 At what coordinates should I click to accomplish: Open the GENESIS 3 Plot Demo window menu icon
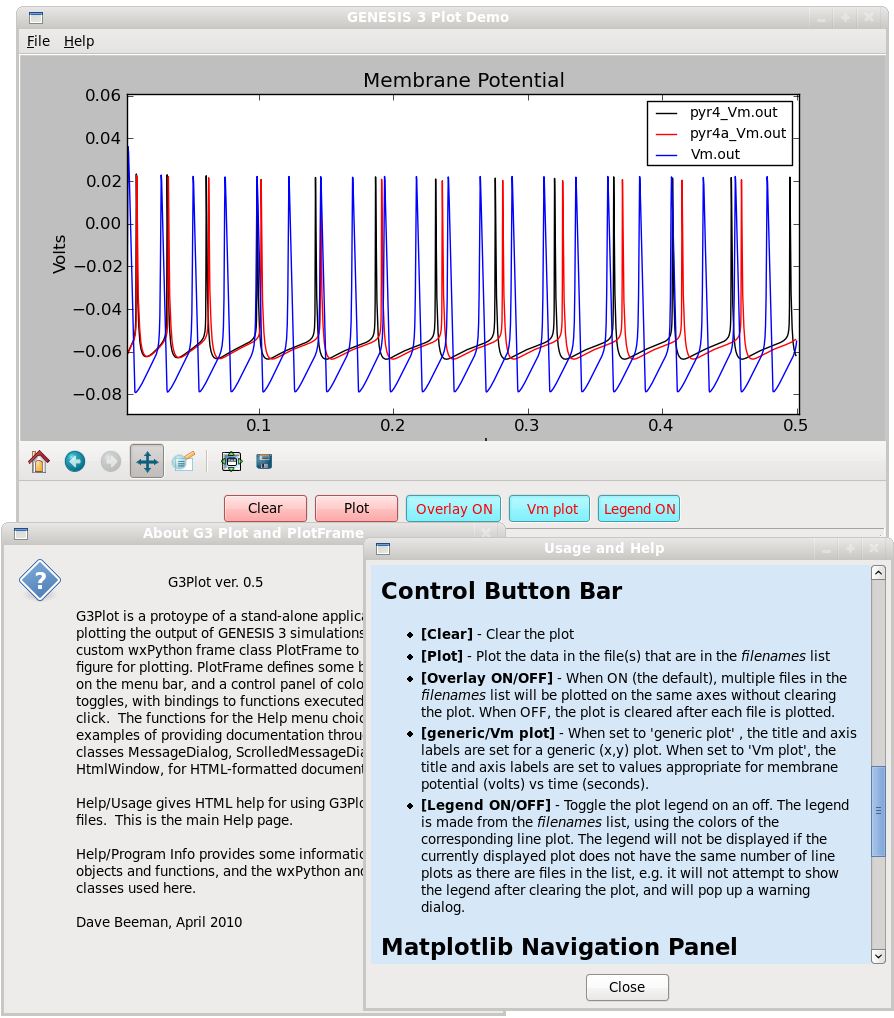(x=36, y=18)
